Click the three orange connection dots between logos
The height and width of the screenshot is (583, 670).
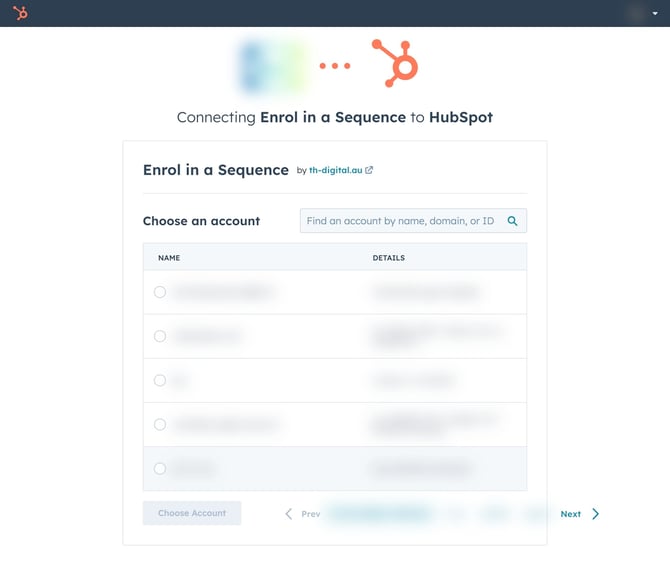coord(335,66)
